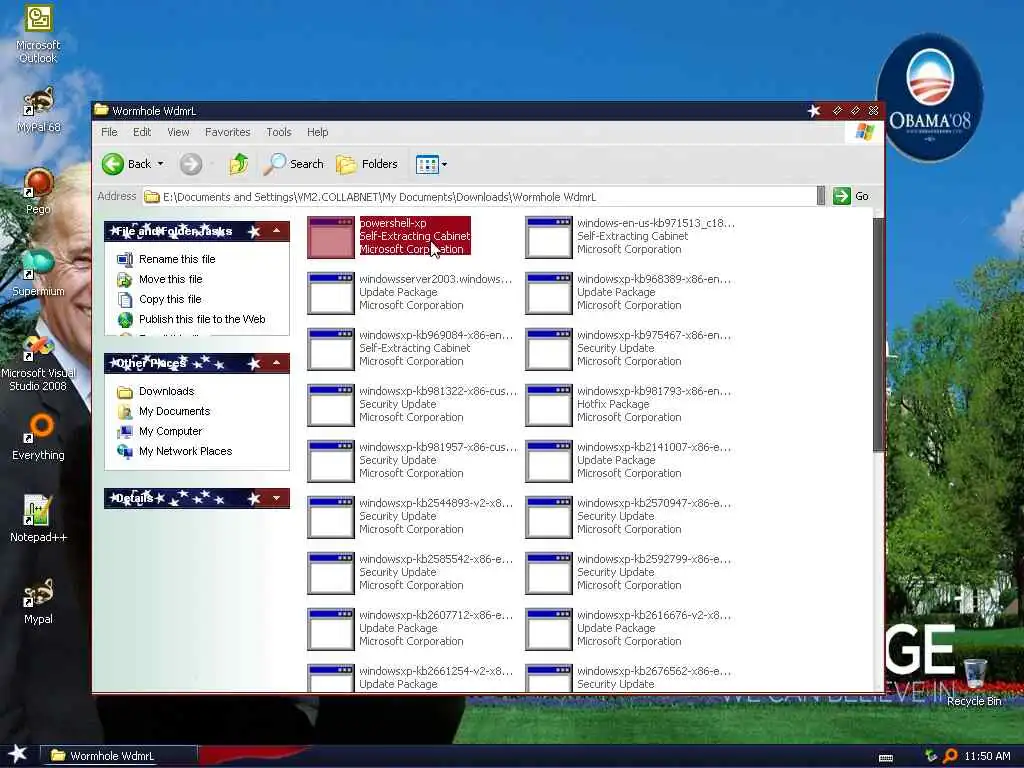Collapse the Other Places panel
This screenshot has height=768, width=1024.
click(276, 363)
